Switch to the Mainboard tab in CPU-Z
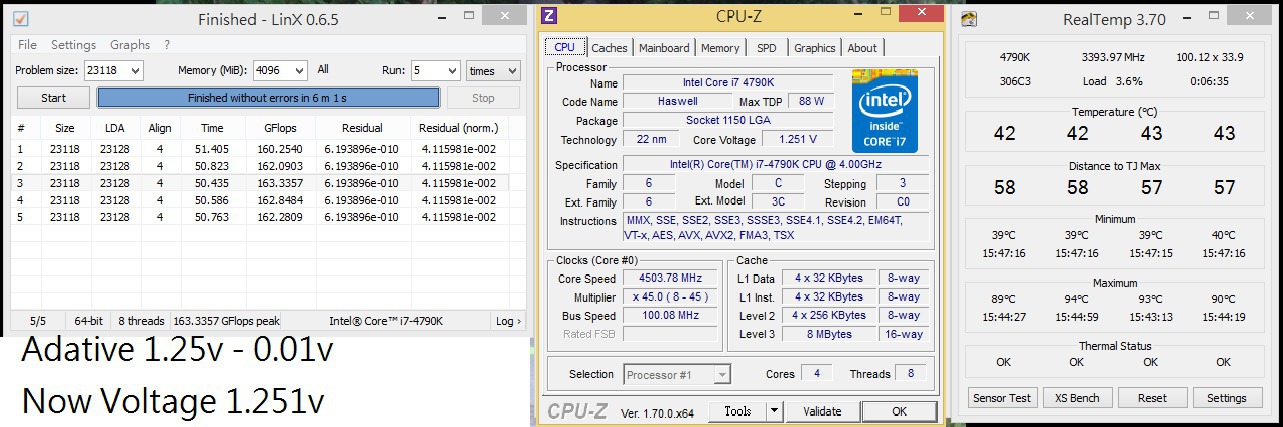The height and width of the screenshot is (427, 1283). [664, 48]
